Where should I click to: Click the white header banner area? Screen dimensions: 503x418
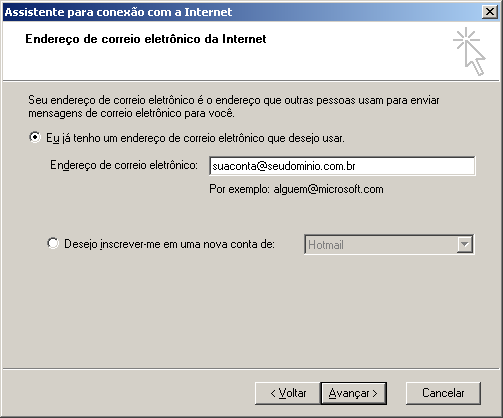pos(233,60)
